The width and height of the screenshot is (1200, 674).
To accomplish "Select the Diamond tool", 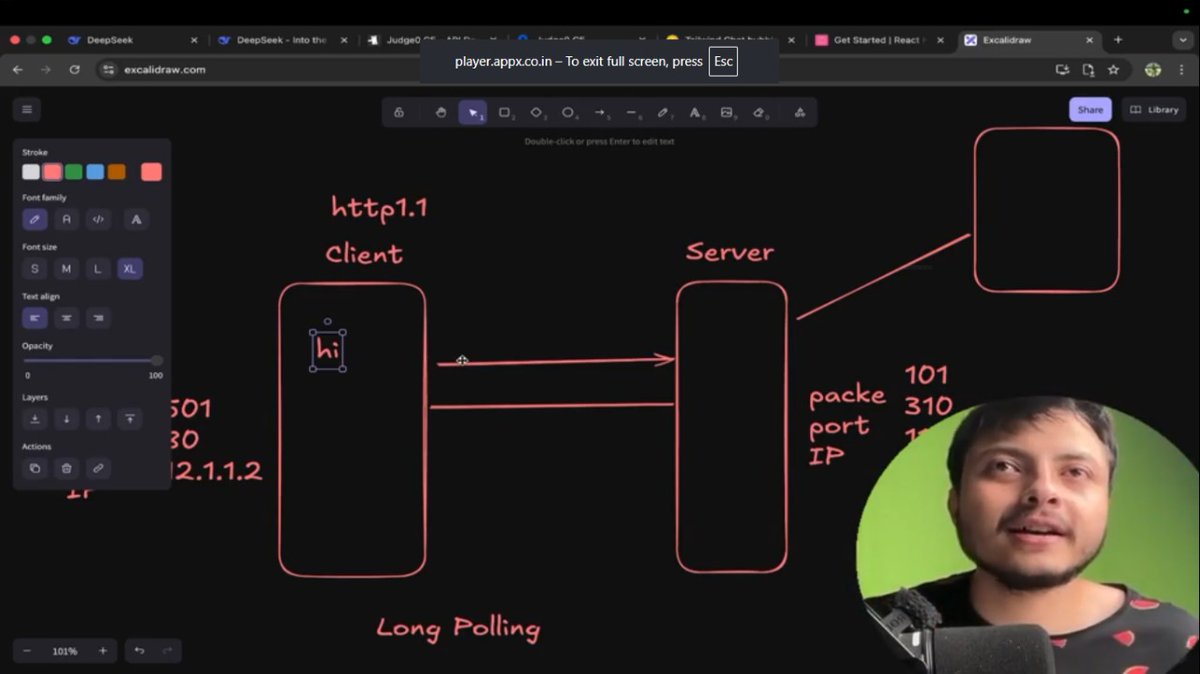I will point(537,112).
